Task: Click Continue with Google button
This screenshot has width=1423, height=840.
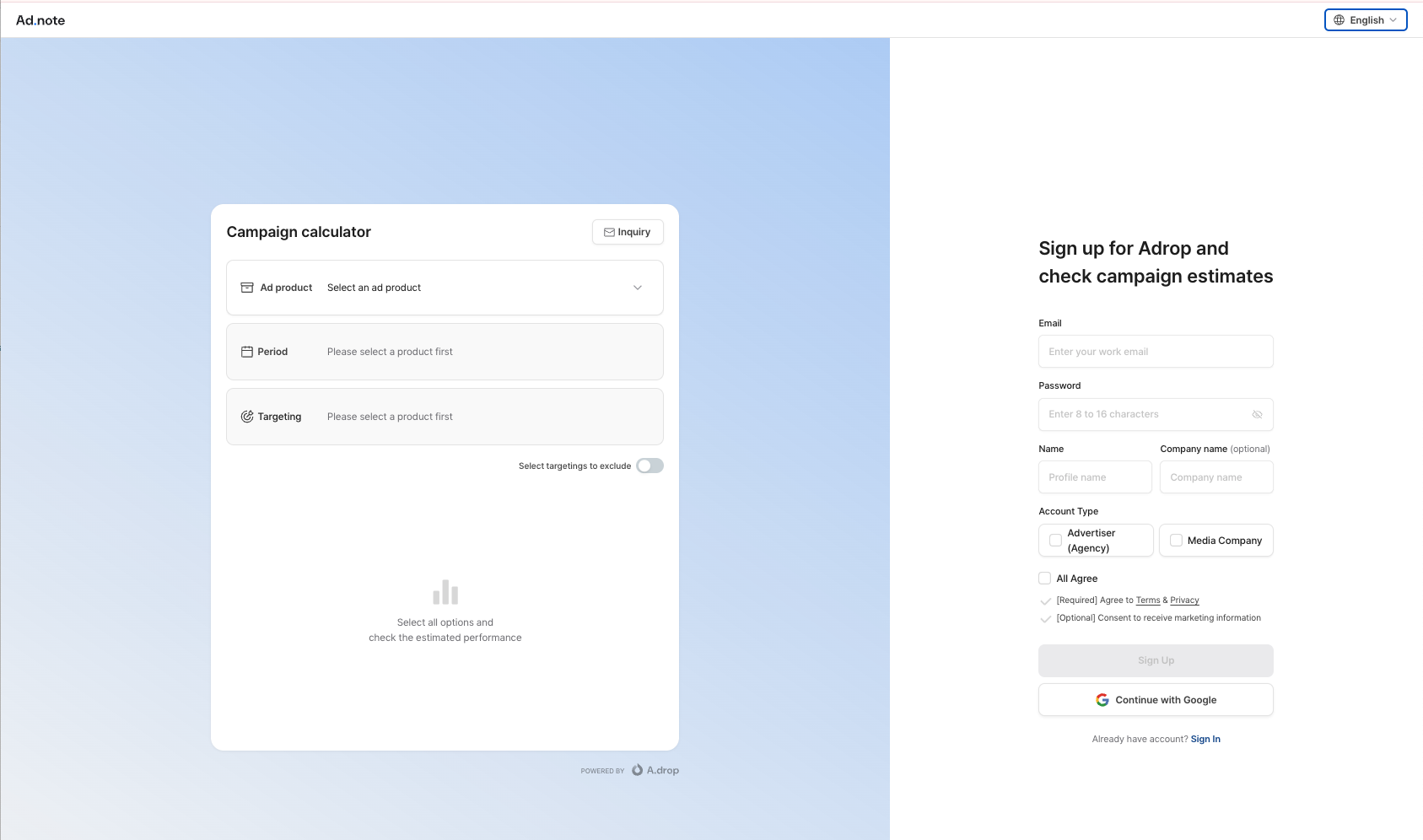Action: click(1156, 700)
